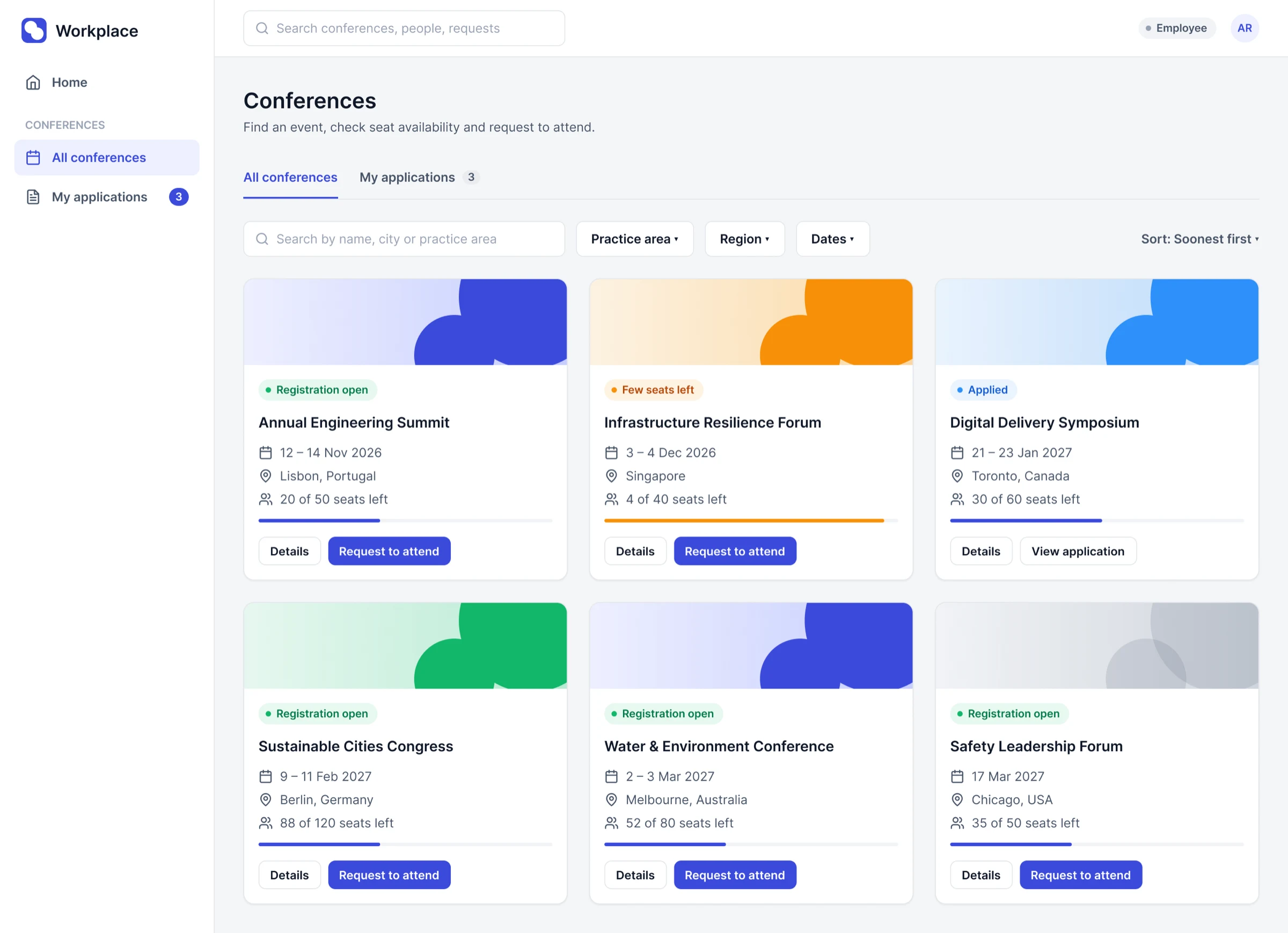
Task: Click the Workplace logo icon
Action: point(34,30)
